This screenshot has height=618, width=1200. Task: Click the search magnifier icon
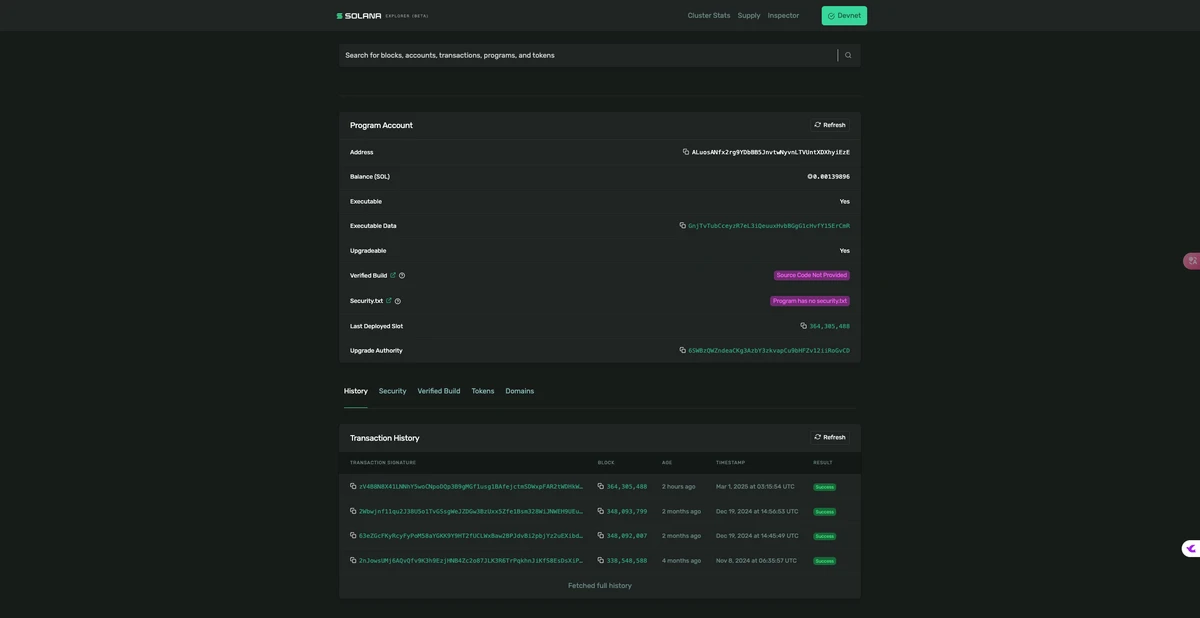click(x=848, y=55)
